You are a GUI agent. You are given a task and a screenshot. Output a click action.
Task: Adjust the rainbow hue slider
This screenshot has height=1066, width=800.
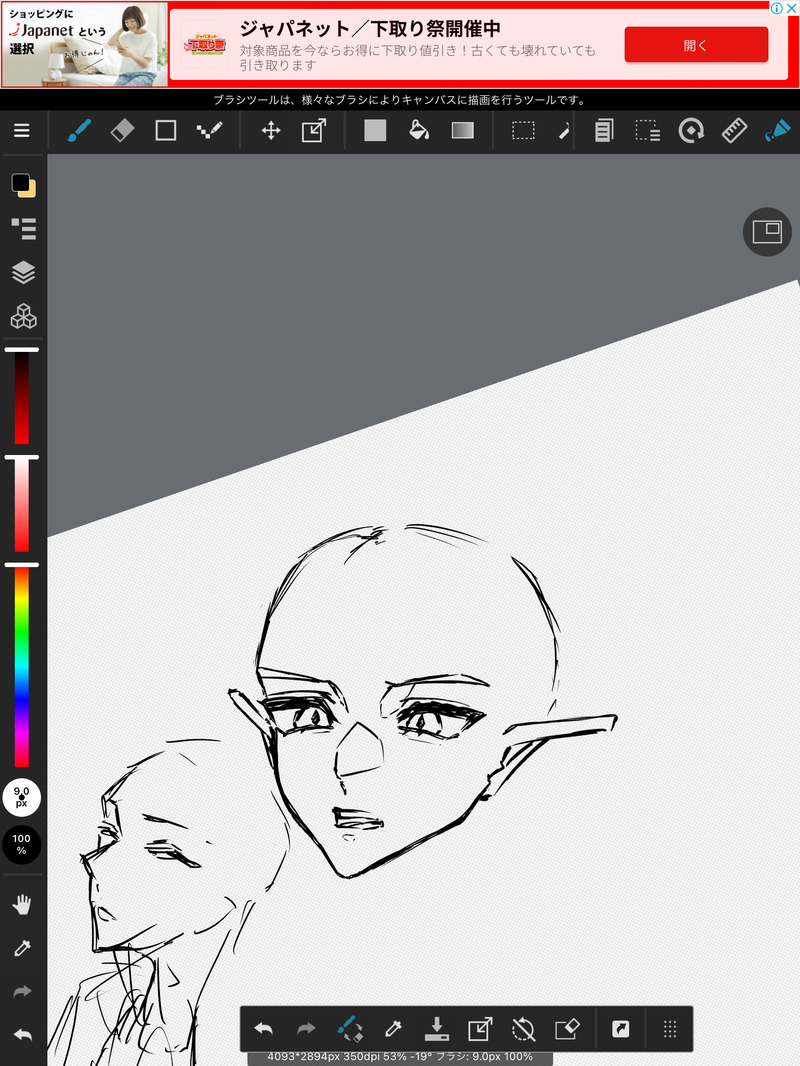(x=22, y=666)
